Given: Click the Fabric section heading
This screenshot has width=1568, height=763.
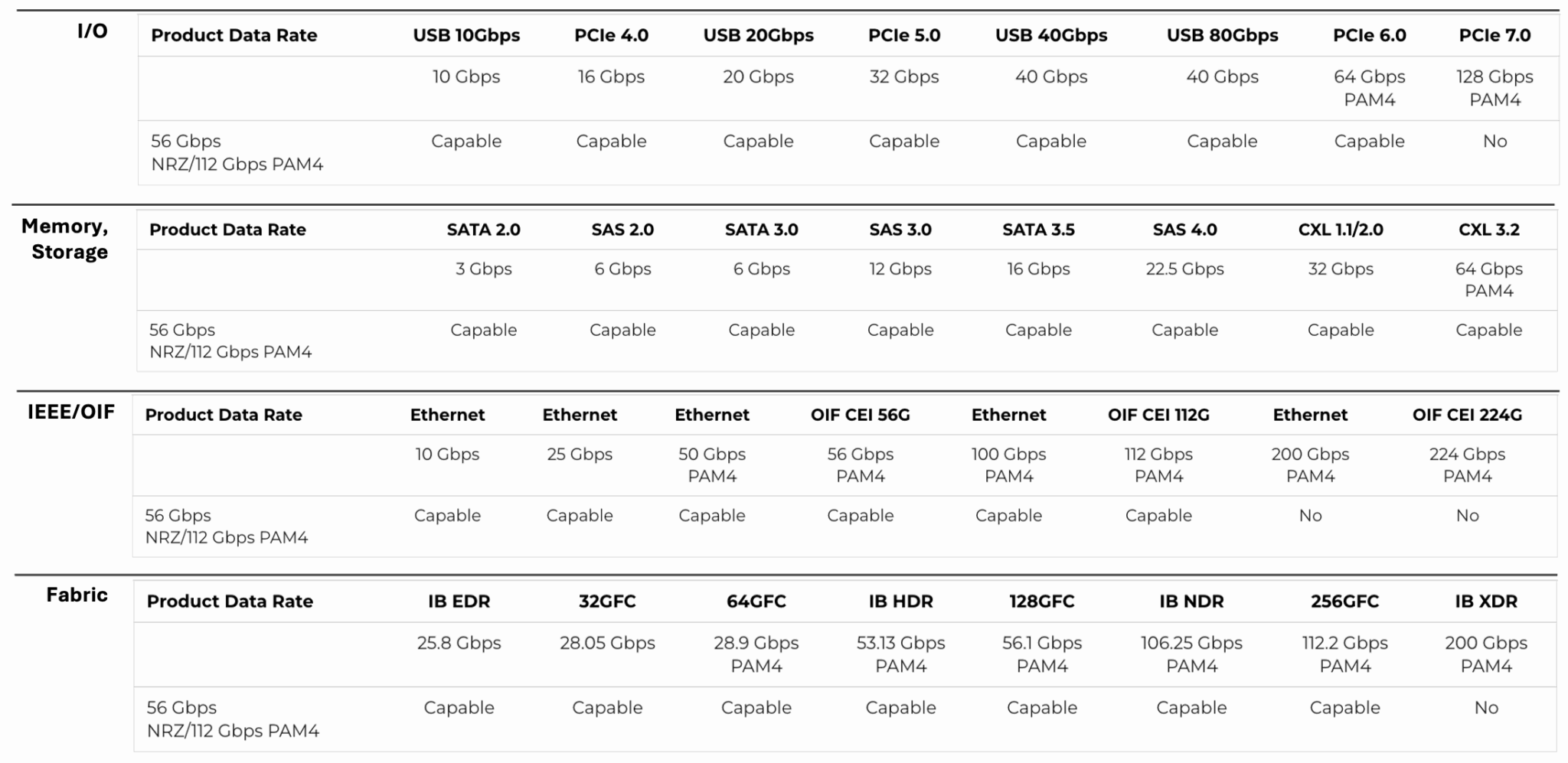Looking at the screenshot, I should [x=77, y=595].
